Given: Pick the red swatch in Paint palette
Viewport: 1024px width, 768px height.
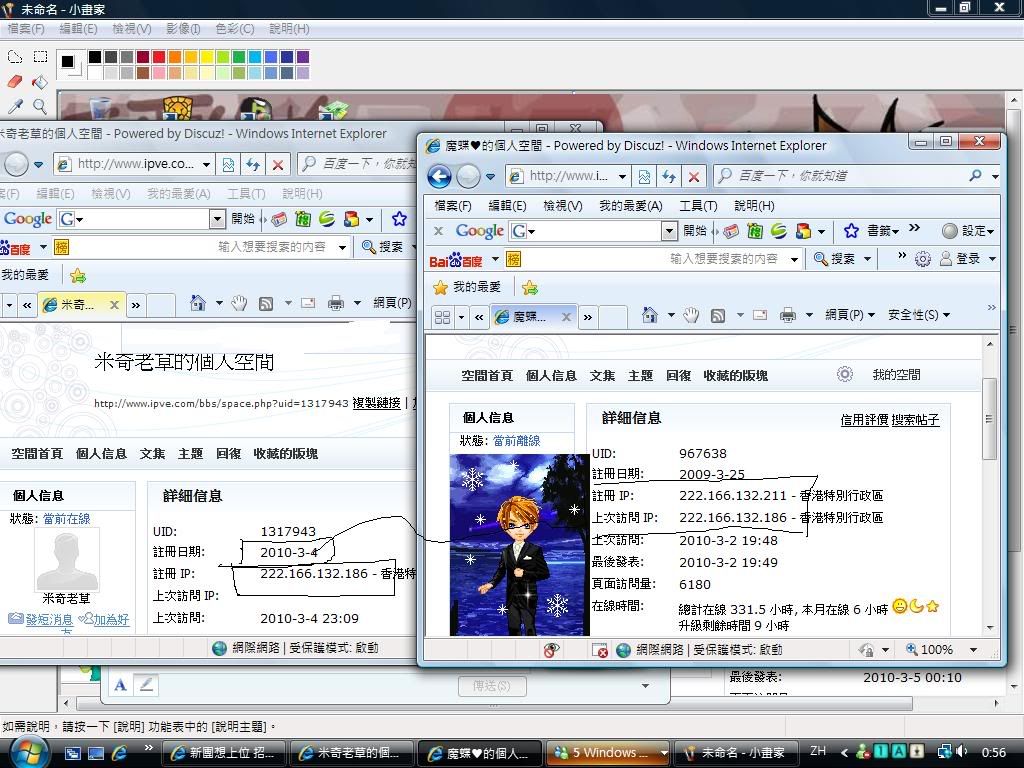Looking at the screenshot, I should [160, 58].
